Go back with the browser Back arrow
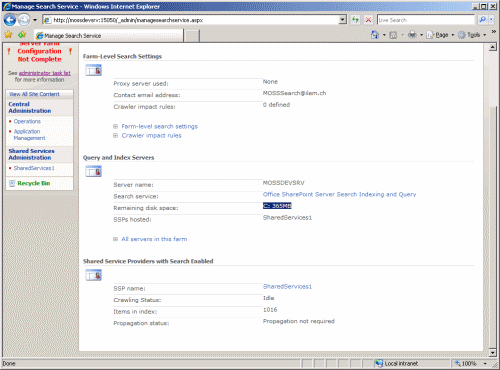 pos(10,20)
